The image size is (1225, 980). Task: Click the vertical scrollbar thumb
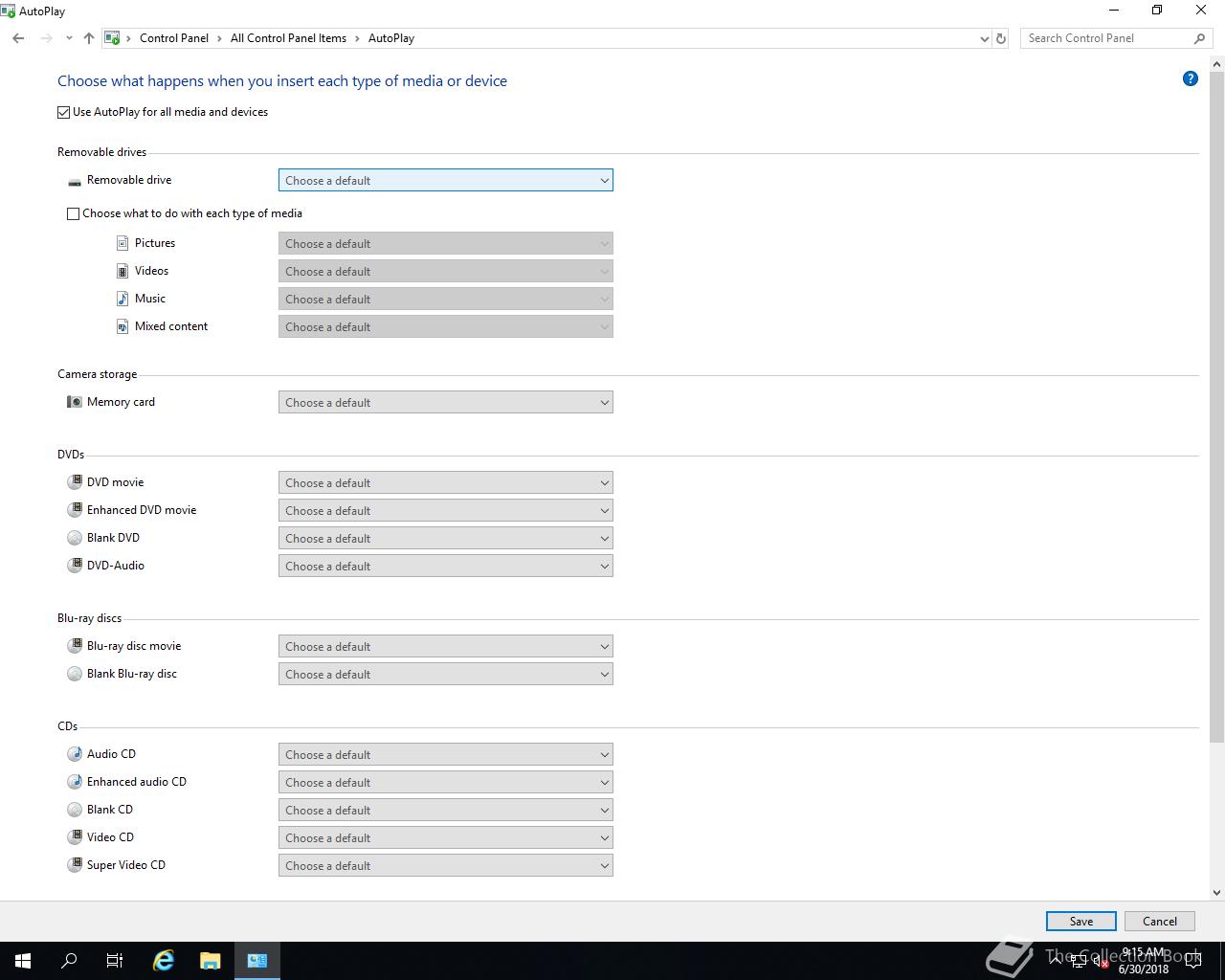pyautogui.click(x=1217, y=407)
